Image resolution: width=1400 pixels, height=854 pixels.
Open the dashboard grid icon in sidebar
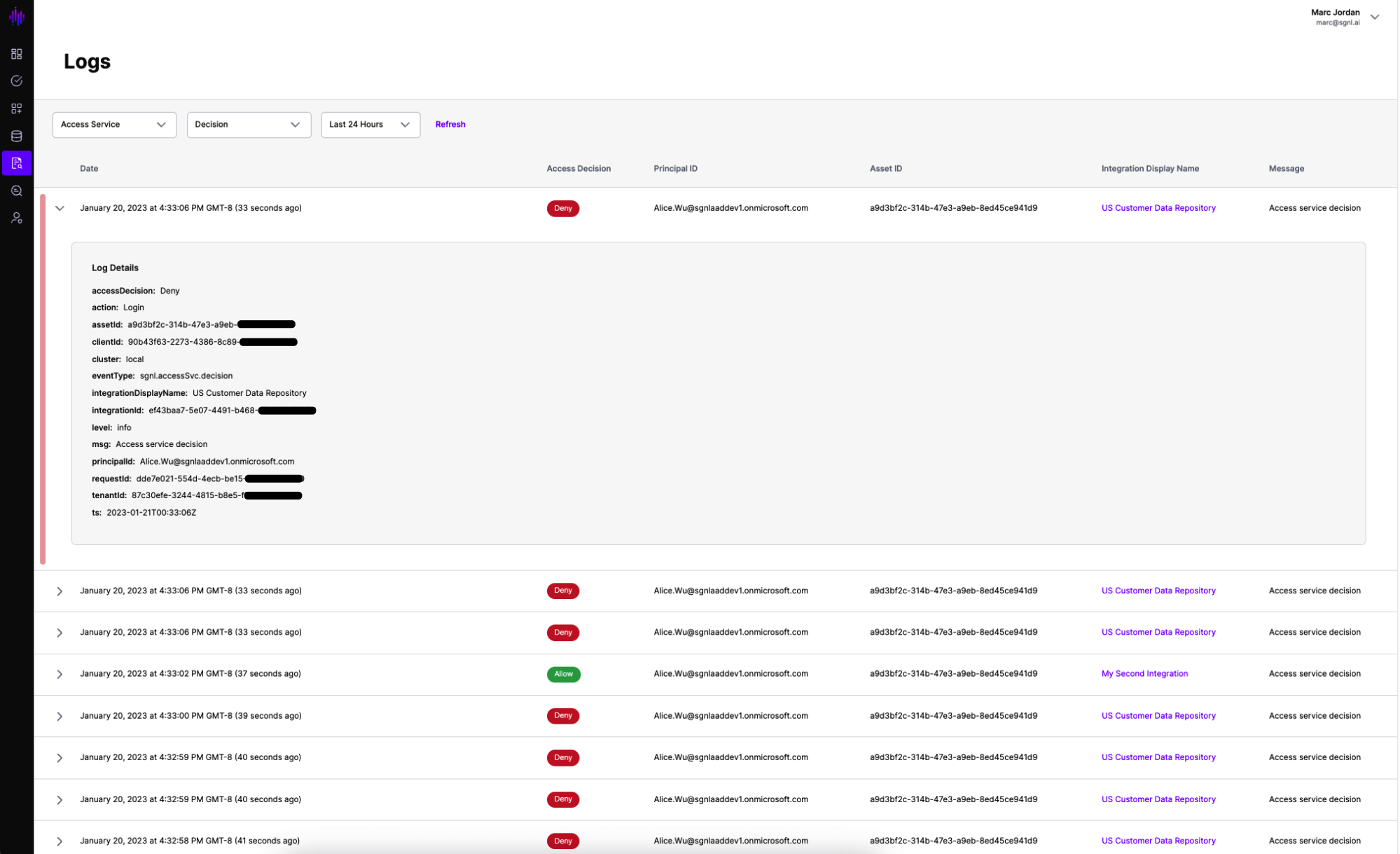(17, 54)
